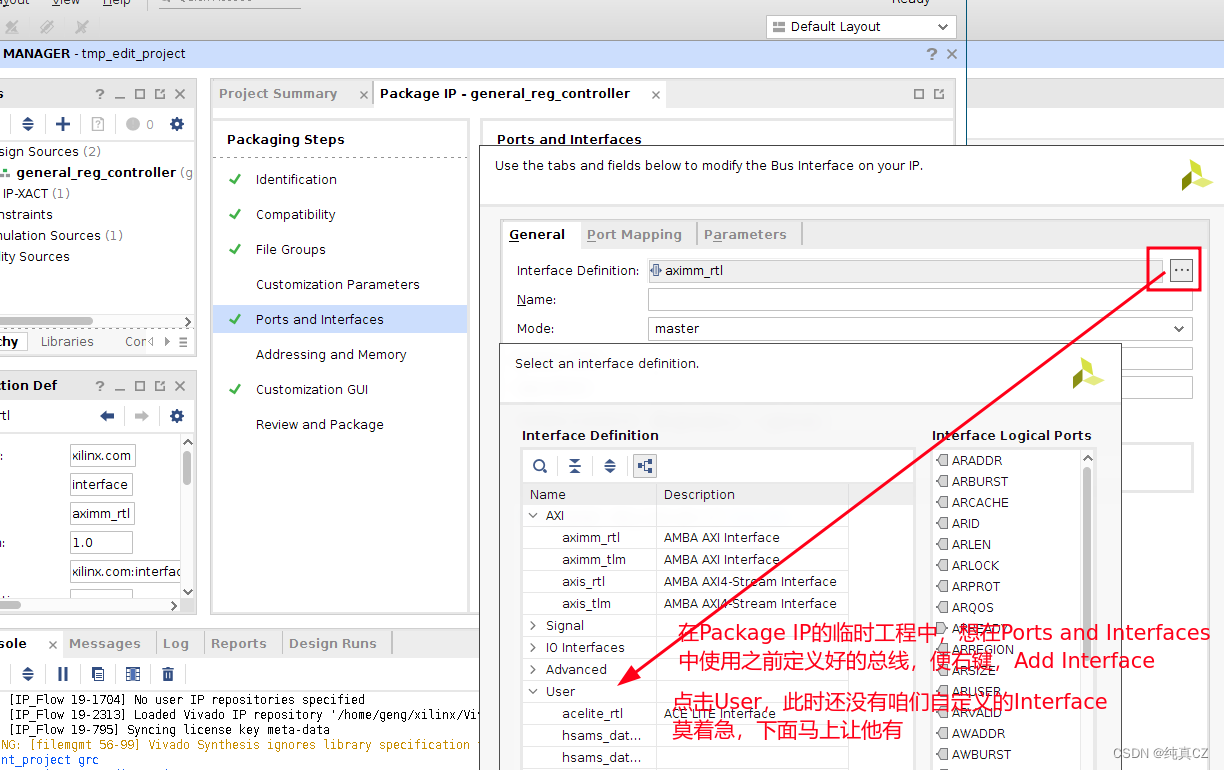Open Definition panel settings gear
Screen dimensions: 1224x770
[x=177, y=416]
